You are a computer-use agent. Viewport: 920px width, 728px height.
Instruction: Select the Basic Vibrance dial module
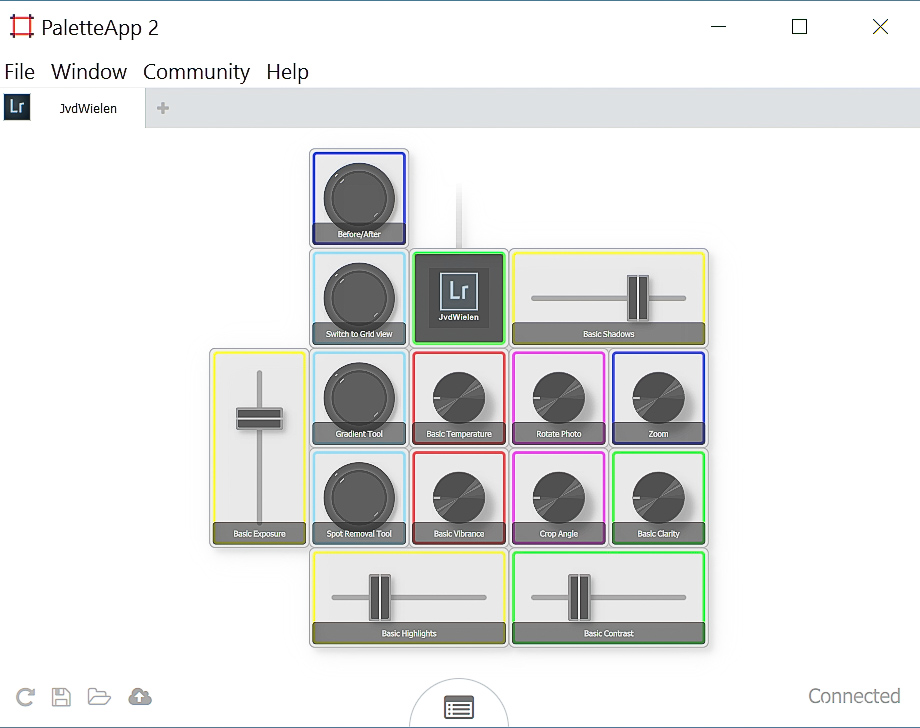(459, 497)
